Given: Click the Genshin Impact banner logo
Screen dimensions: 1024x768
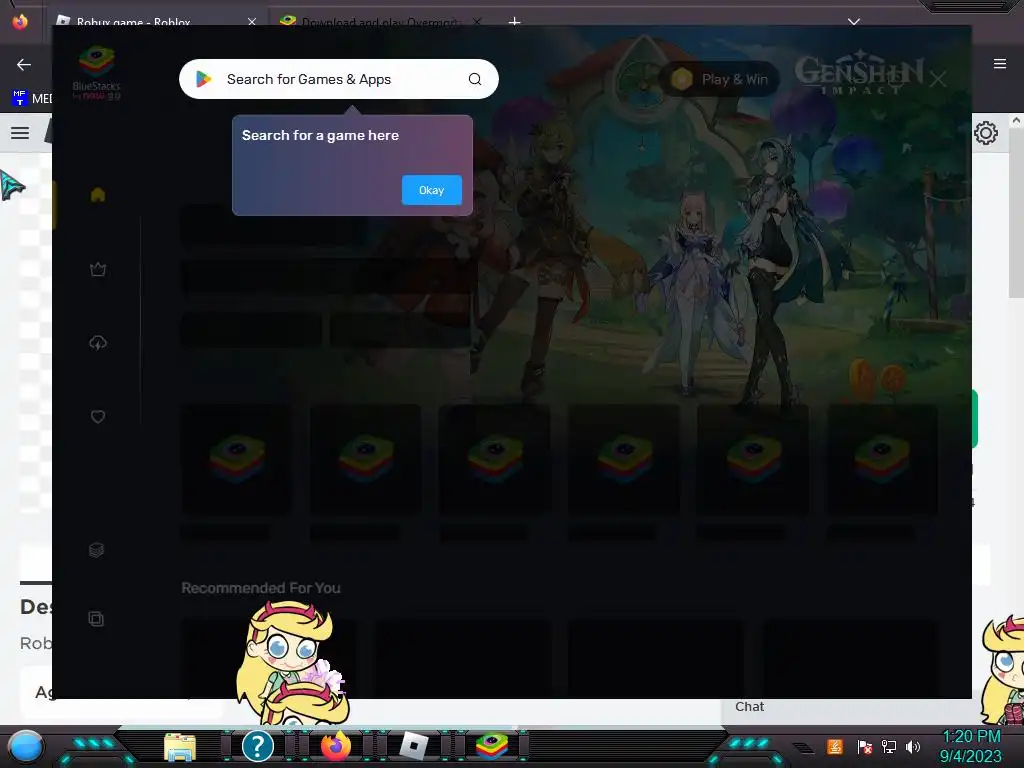Looking at the screenshot, I should [x=859, y=73].
